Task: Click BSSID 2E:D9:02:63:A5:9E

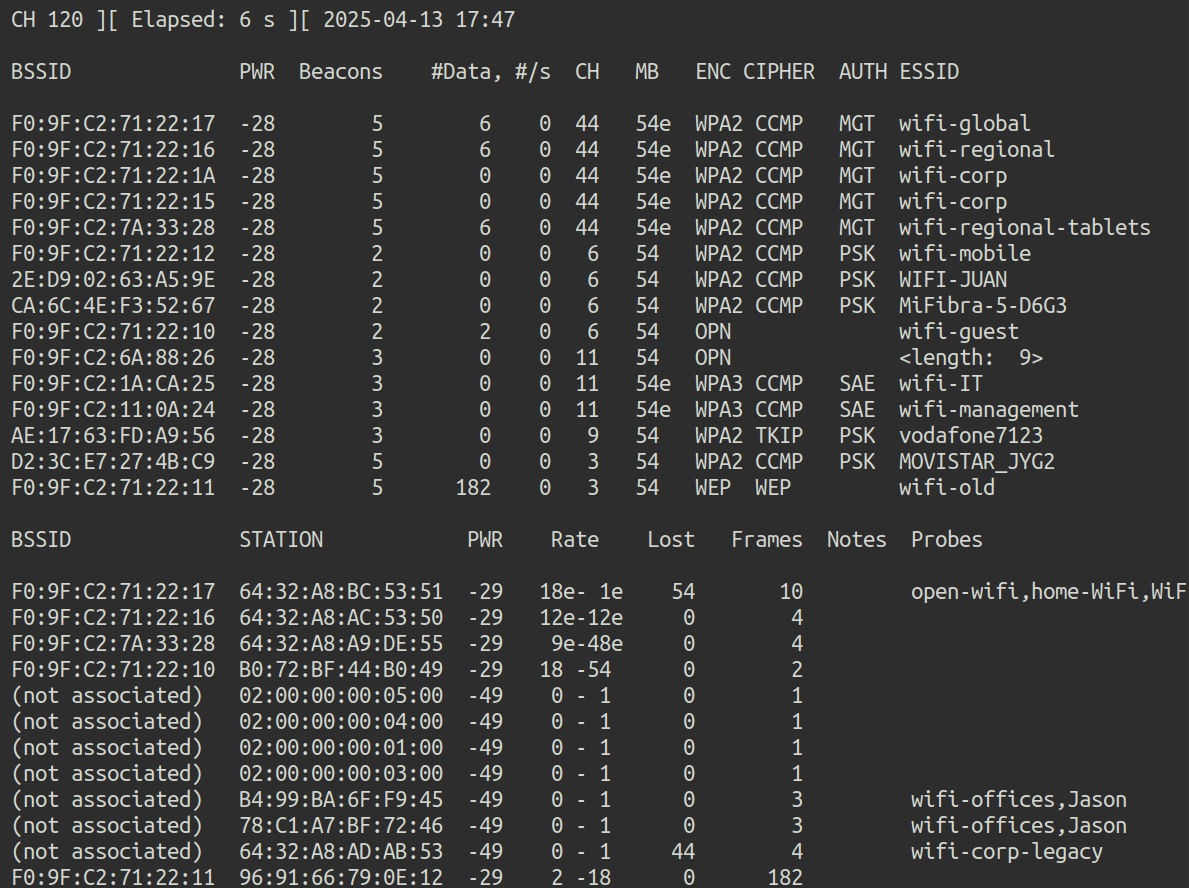Action: click(x=113, y=280)
